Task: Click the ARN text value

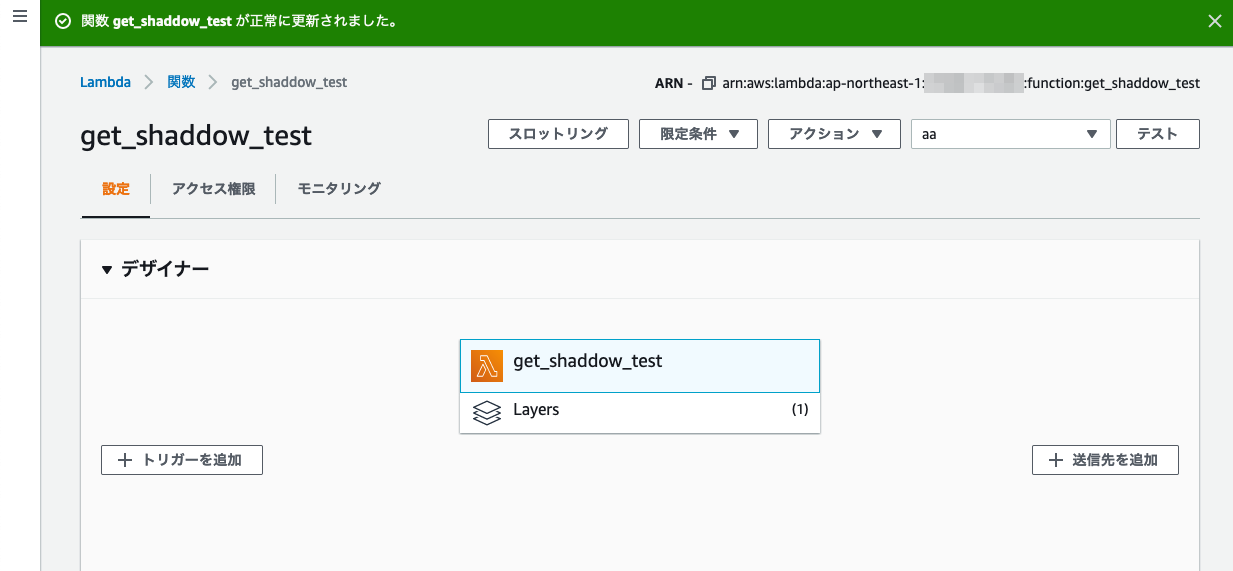Action: click(961, 83)
